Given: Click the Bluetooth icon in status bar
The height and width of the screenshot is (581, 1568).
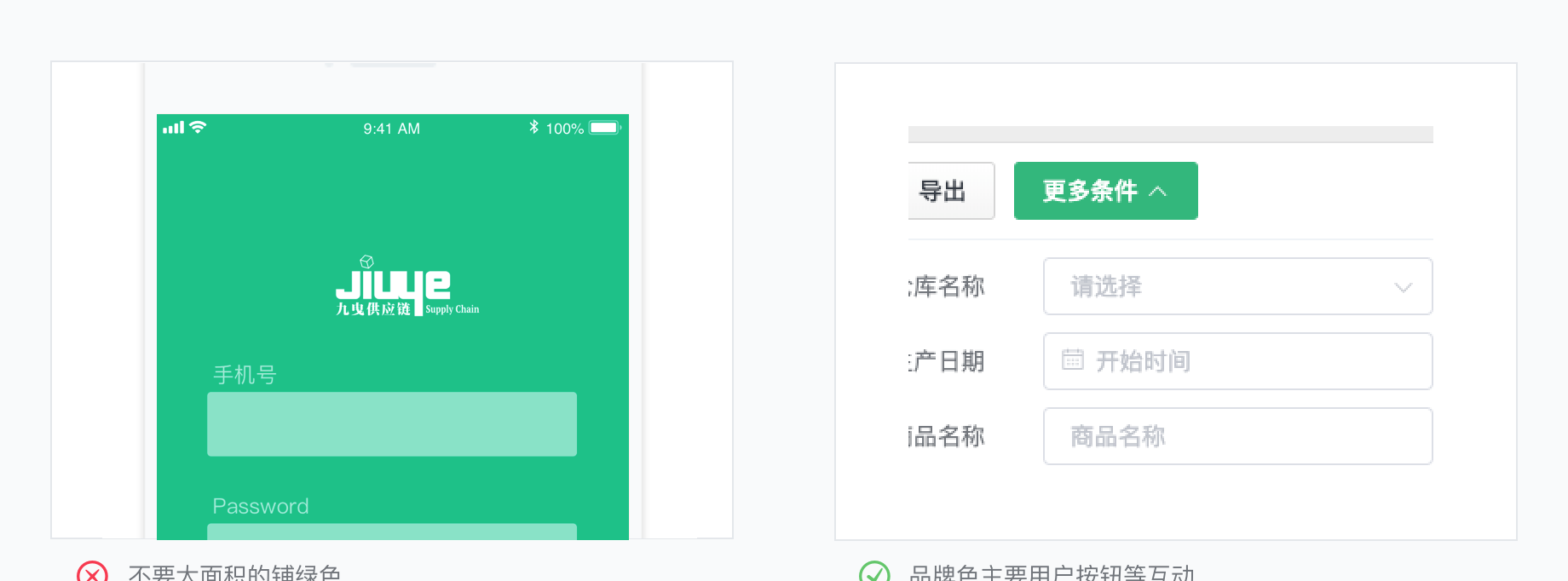Looking at the screenshot, I should 533,127.
